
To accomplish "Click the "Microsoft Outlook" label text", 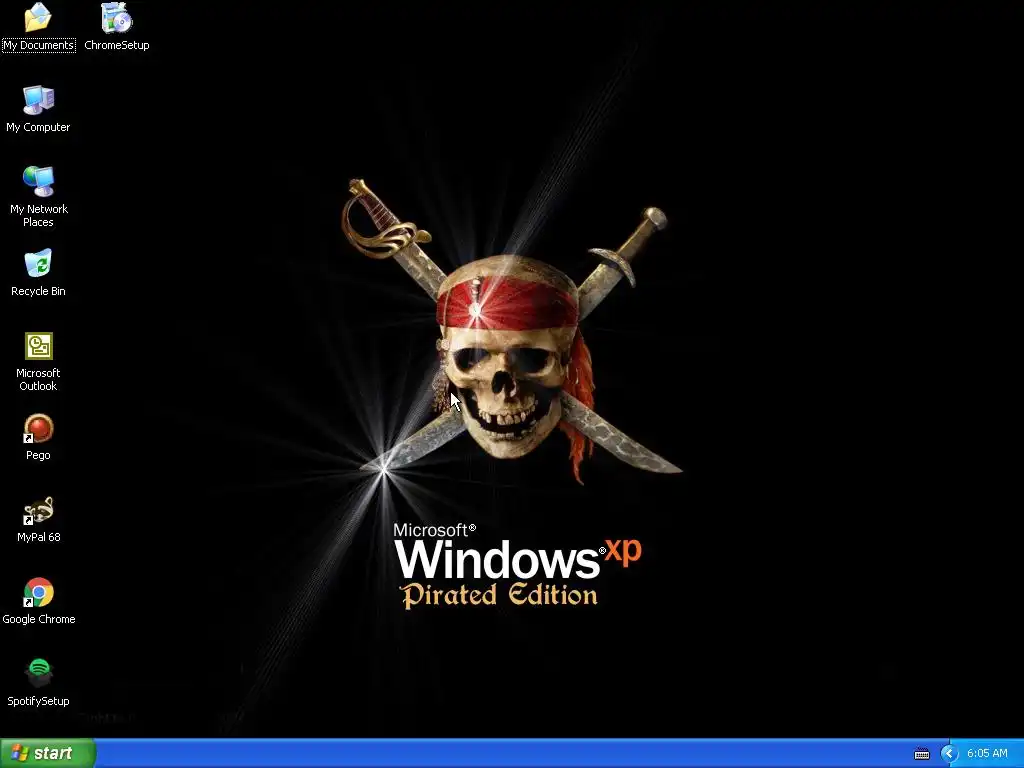I will click(x=39, y=379).
